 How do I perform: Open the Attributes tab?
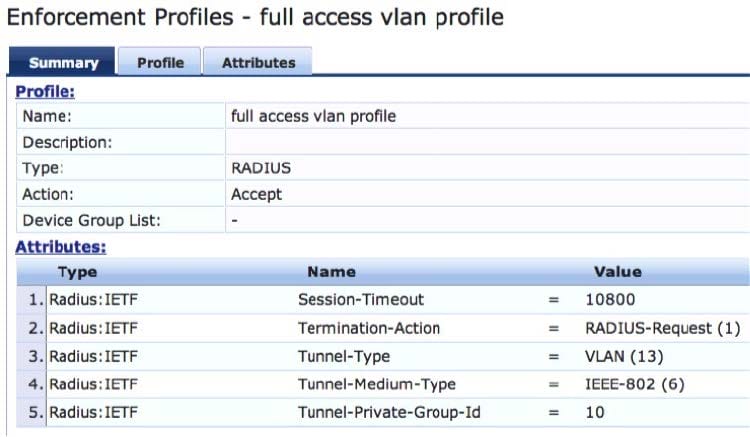[x=258, y=62]
